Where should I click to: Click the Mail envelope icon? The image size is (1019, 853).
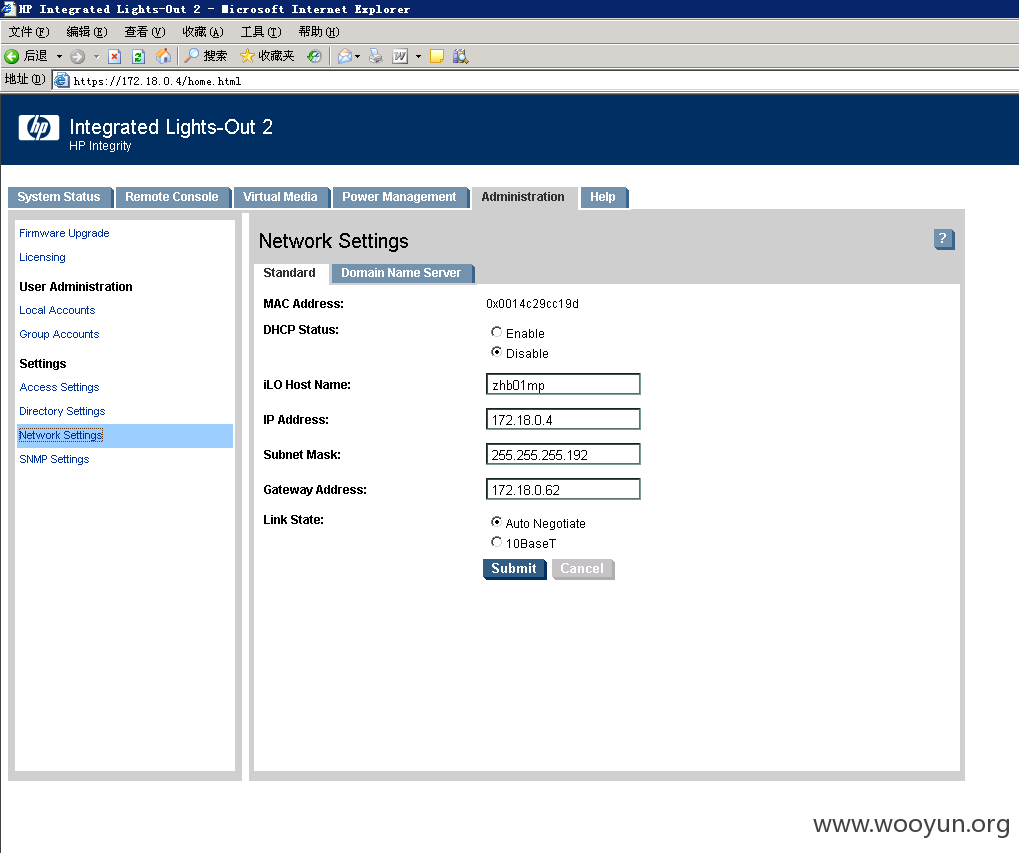coord(344,57)
